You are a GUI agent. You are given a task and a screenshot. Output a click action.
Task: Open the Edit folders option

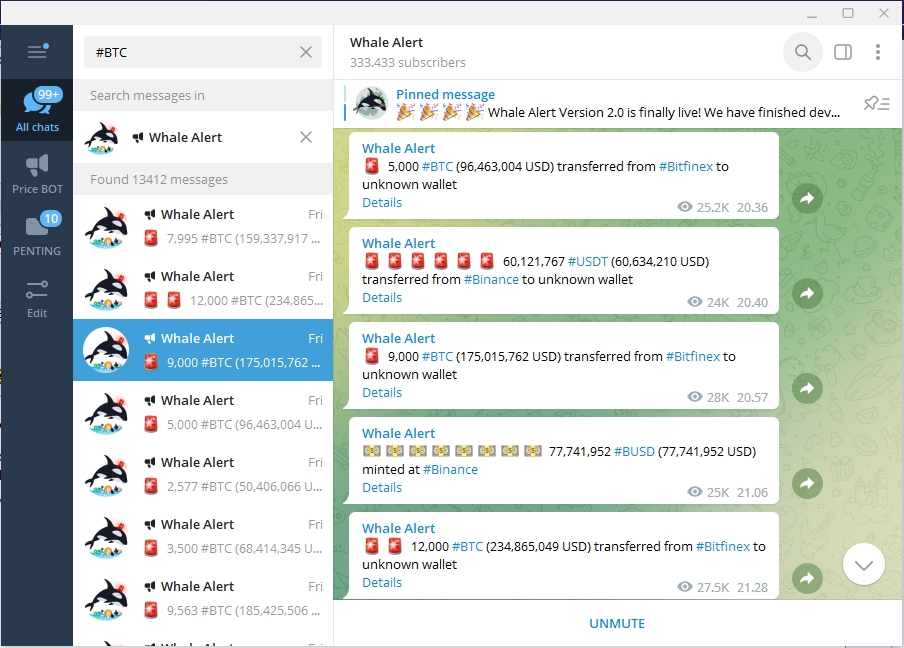(37, 297)
